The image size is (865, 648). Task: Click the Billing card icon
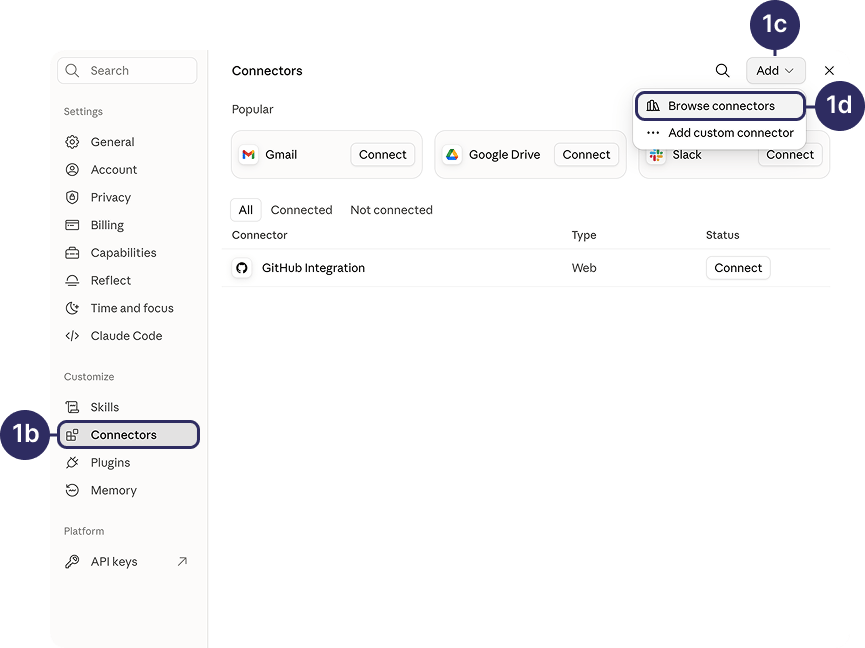(x=72, y=225)
